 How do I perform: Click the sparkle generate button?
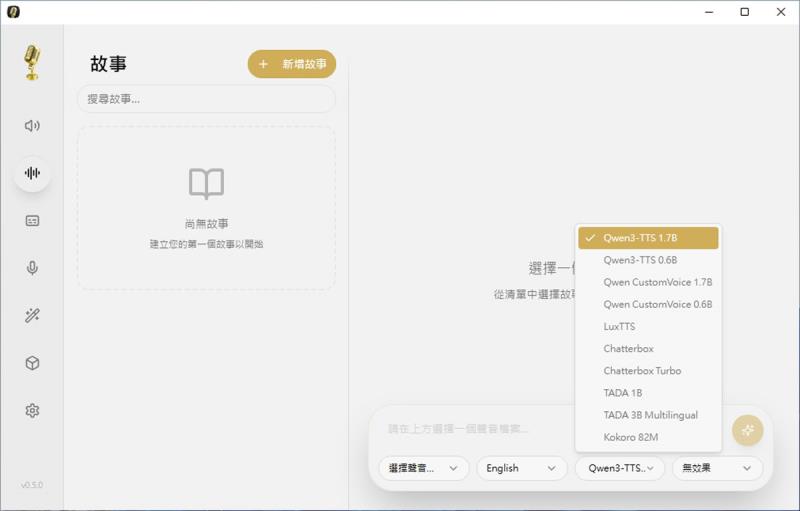pos(747,430)
